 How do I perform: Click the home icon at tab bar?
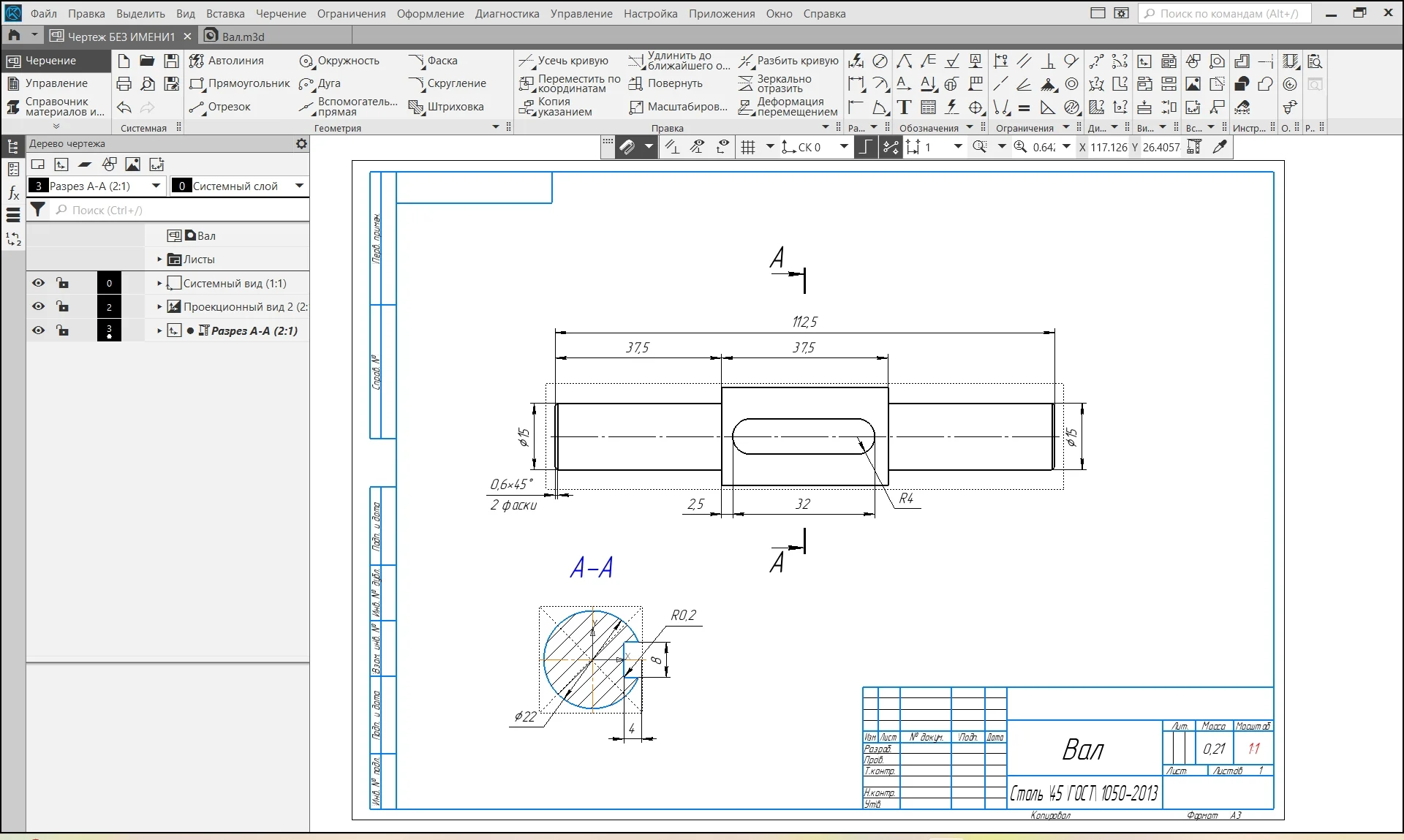(14, 35)
